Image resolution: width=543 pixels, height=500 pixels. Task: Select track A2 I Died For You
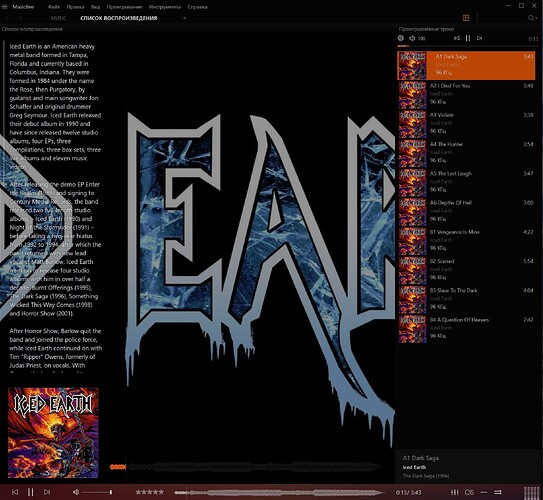466,95
